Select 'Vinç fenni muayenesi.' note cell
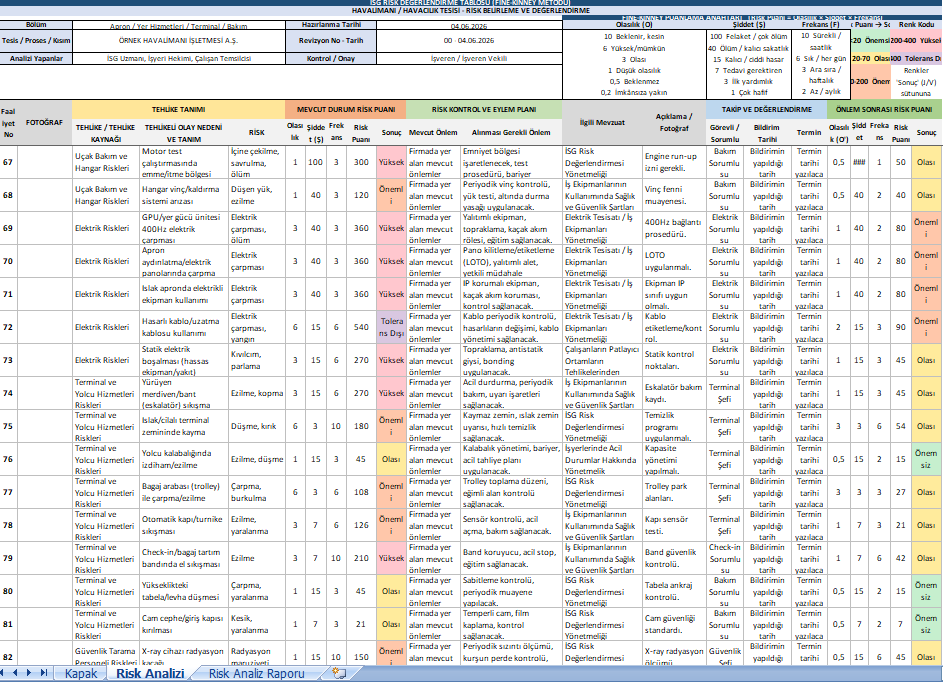The image size is (943, 683). 674,195
